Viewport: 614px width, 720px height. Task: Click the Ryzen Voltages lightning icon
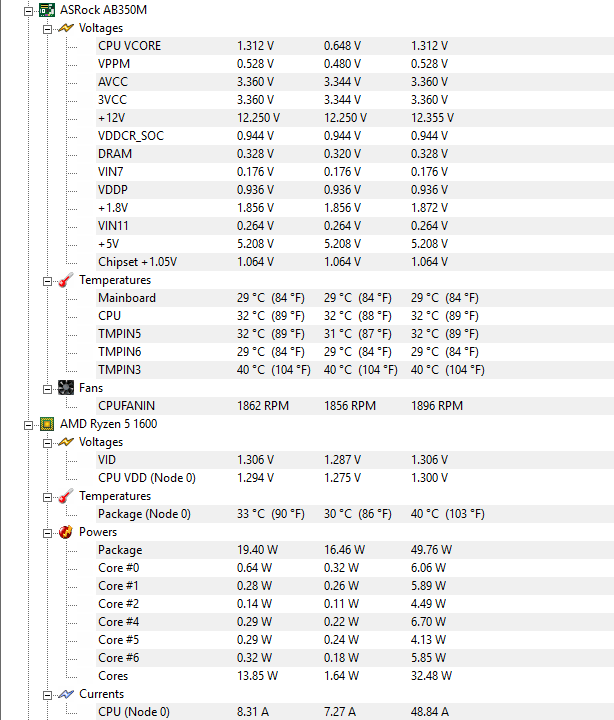point(66,442)
